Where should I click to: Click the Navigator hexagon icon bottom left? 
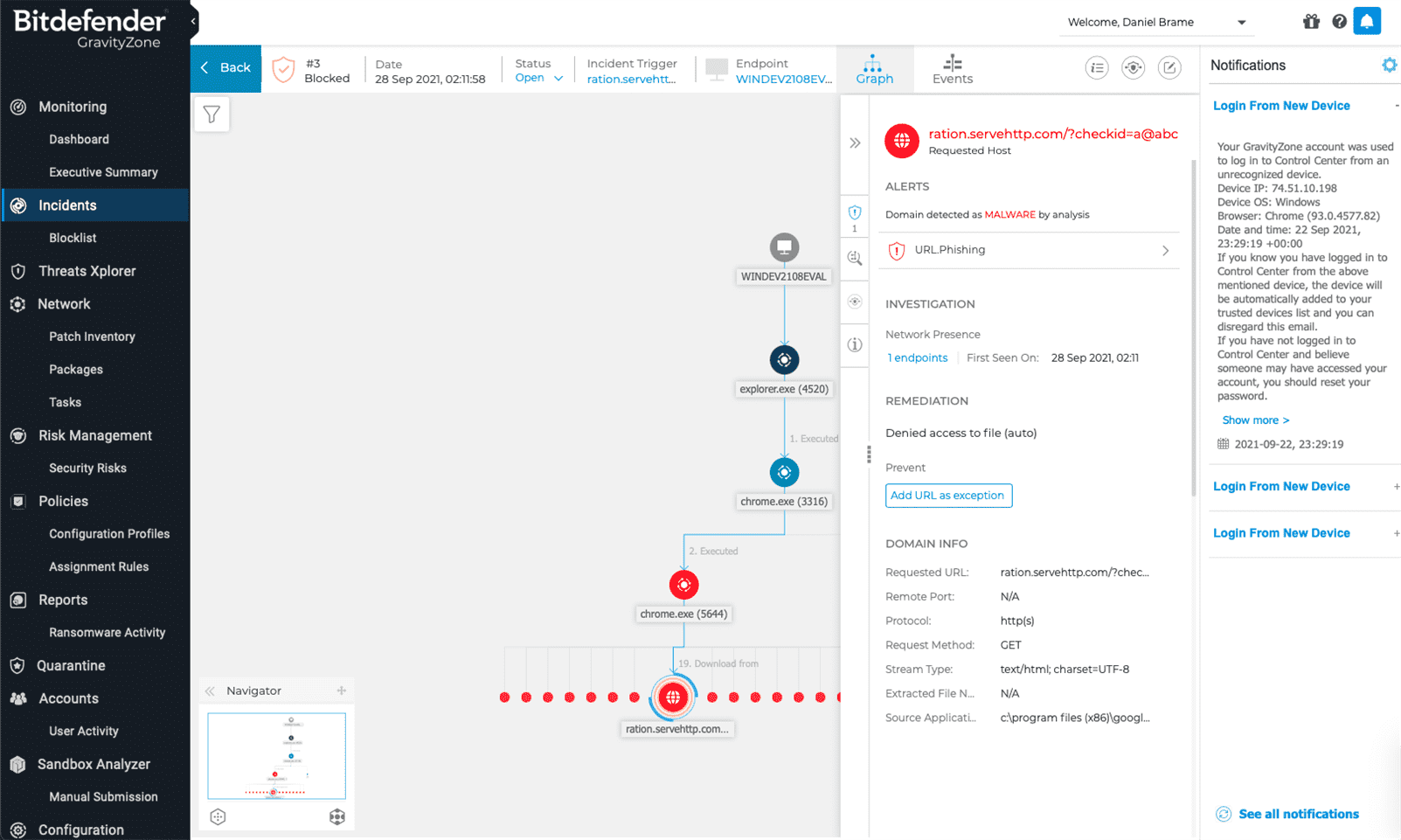click(x=218, y=816)
